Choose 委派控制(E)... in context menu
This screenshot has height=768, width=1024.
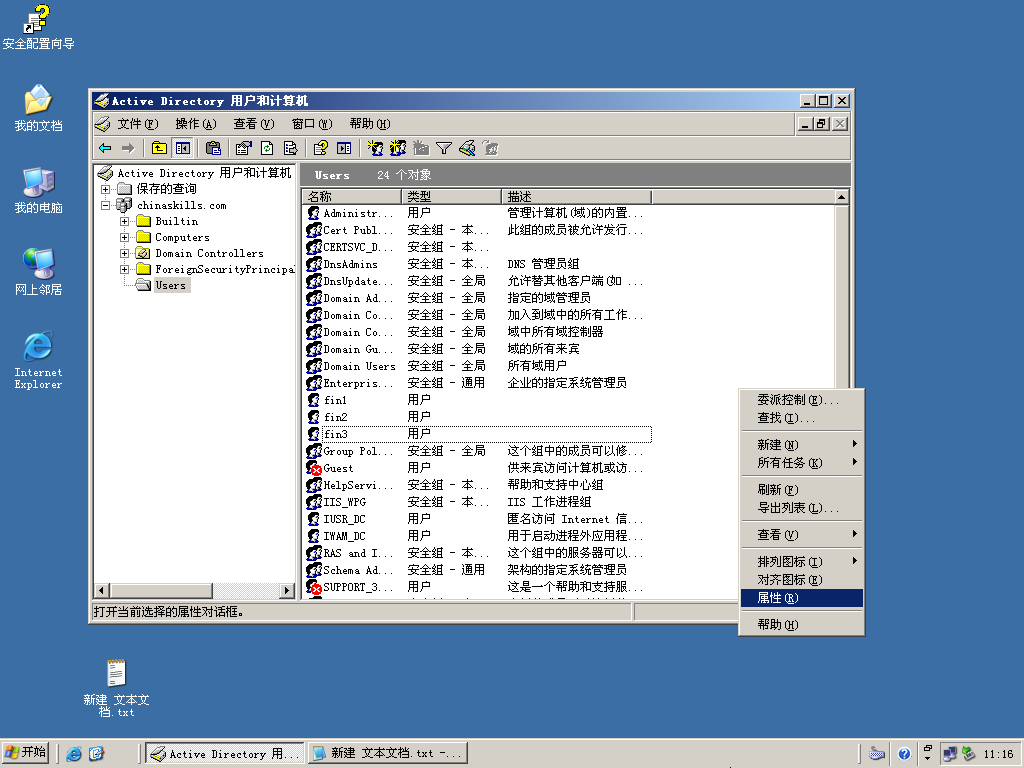pyautogui.click(x=802, y=400)
